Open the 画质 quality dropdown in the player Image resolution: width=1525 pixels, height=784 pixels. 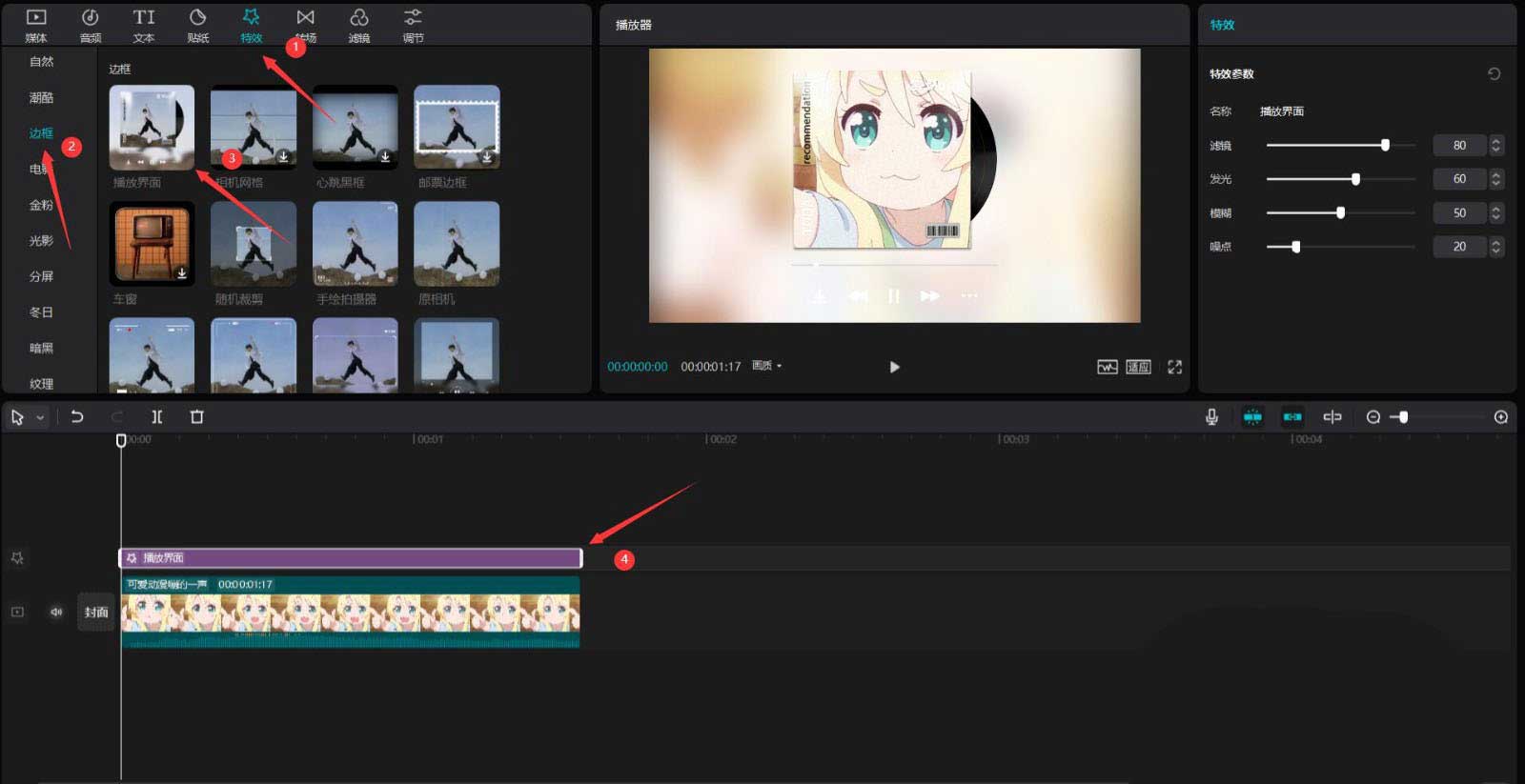[x=767, y=366]
